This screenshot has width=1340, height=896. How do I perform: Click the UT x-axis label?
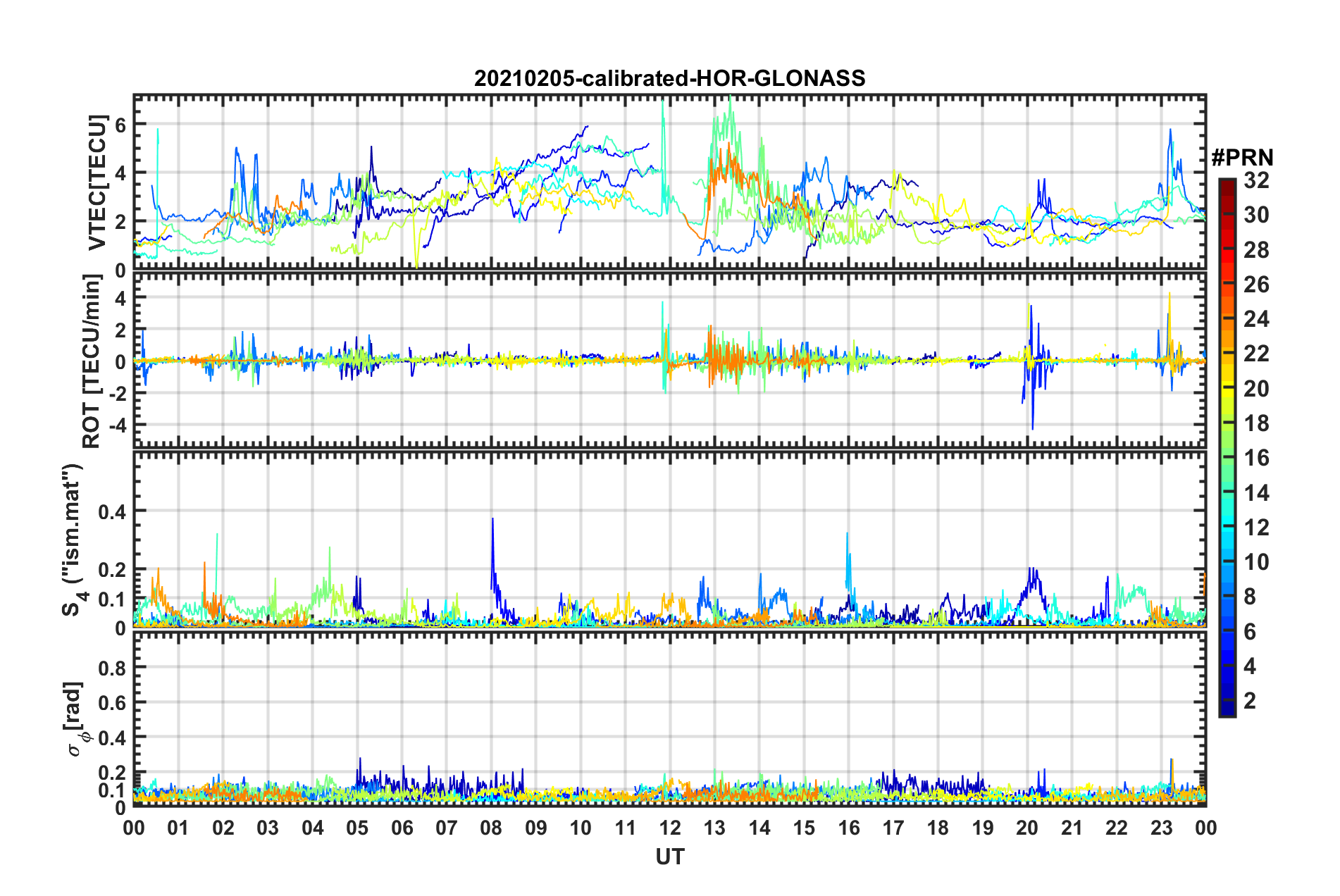(669, 857)
